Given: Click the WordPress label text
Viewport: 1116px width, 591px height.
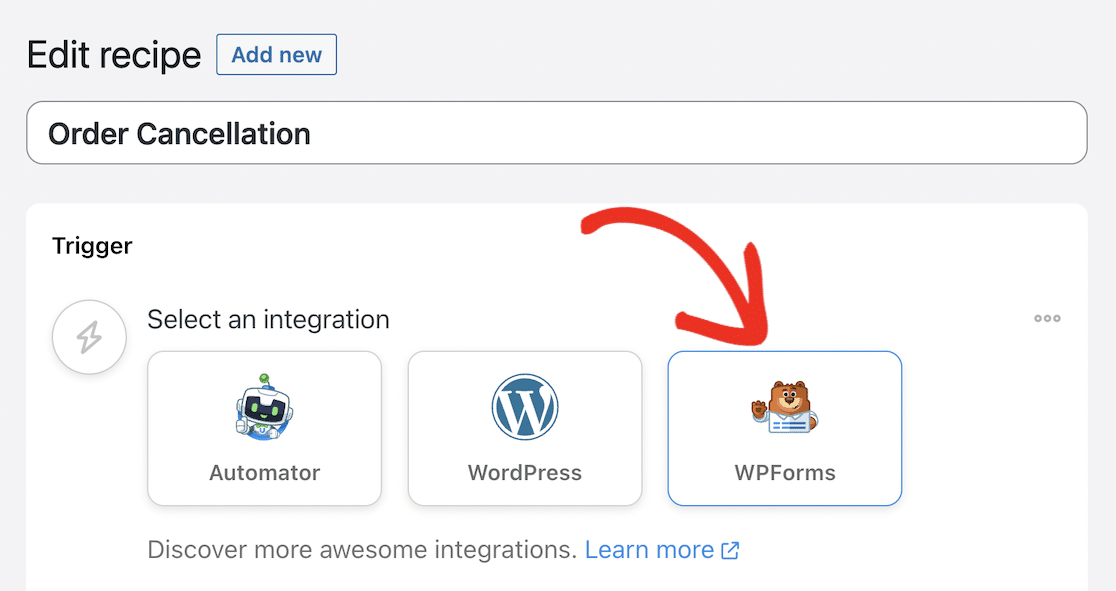Looking at the screenshot, I should (525, 473).
